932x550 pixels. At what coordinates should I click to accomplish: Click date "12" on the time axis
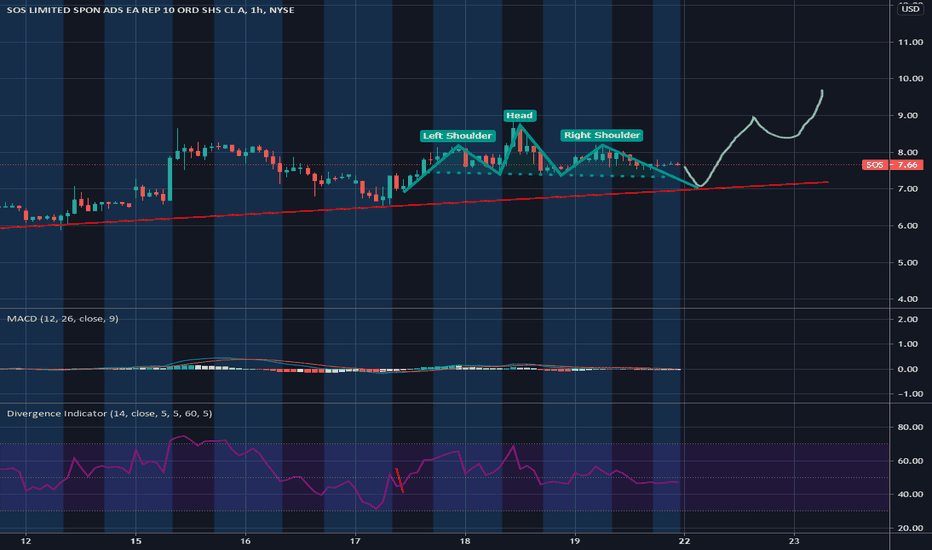[26, 540]
